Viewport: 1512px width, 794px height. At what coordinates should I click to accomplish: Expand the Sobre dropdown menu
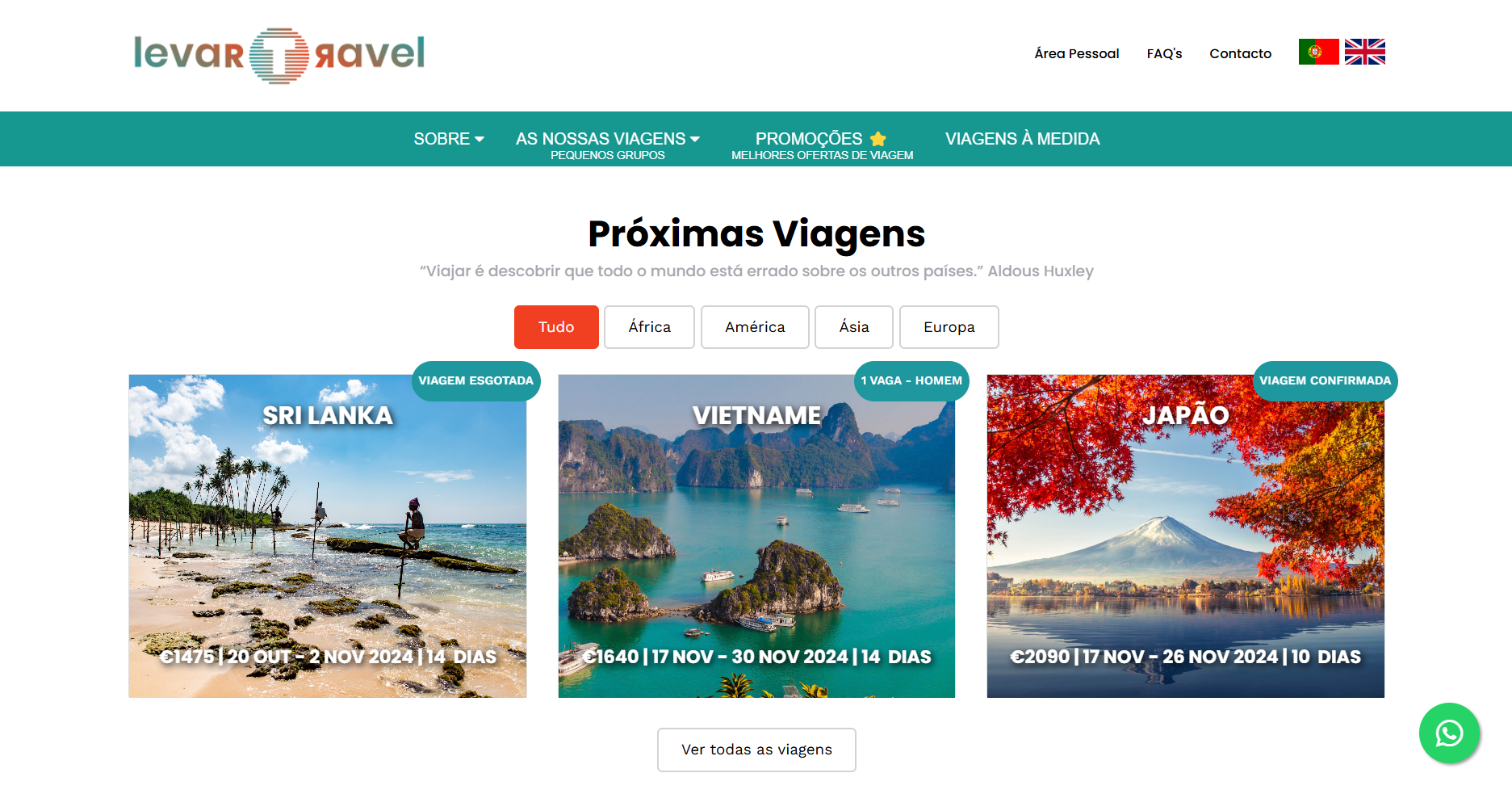[x=449, y=139]
